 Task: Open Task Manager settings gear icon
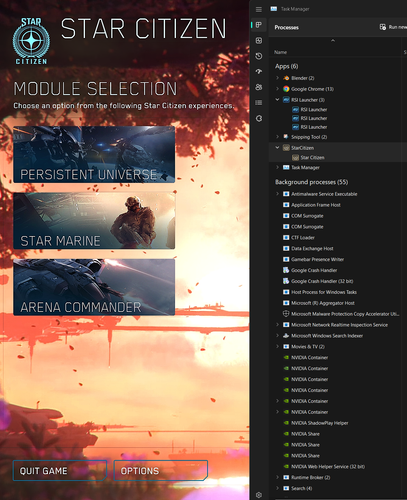click(x=259, y=495)
